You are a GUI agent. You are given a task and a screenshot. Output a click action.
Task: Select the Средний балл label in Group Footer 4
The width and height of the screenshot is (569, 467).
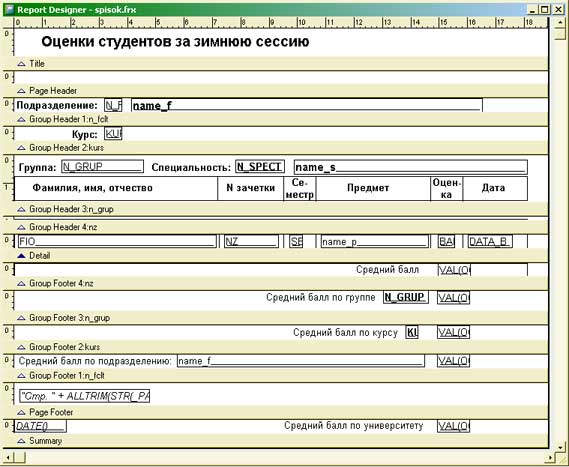pyautogui.click(x=387, y=270)
